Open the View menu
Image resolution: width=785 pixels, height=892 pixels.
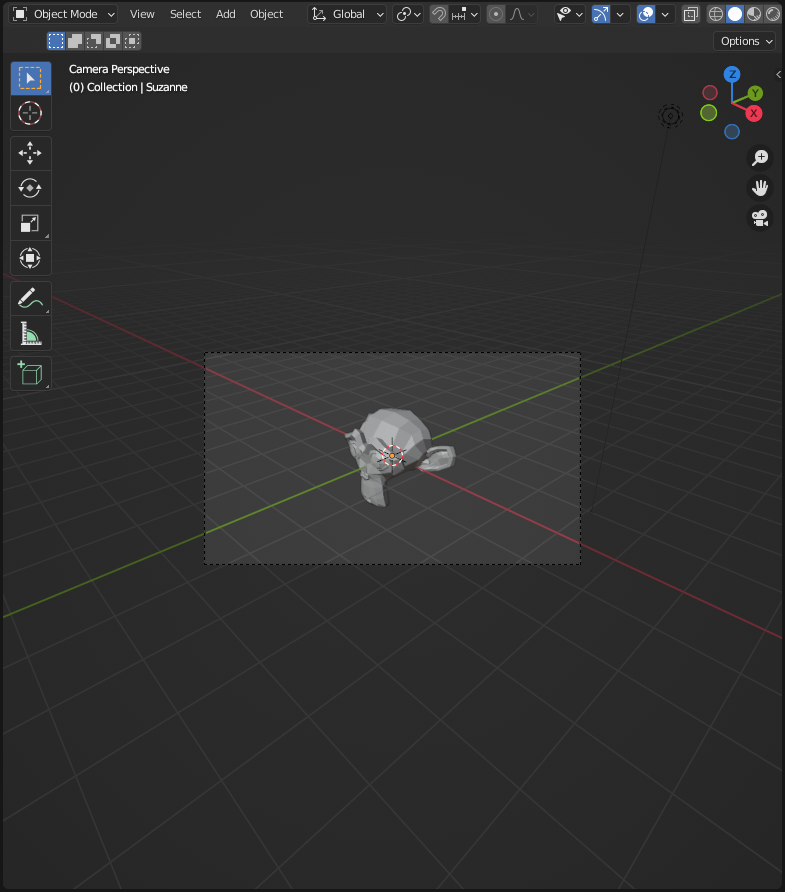[142, 14]
